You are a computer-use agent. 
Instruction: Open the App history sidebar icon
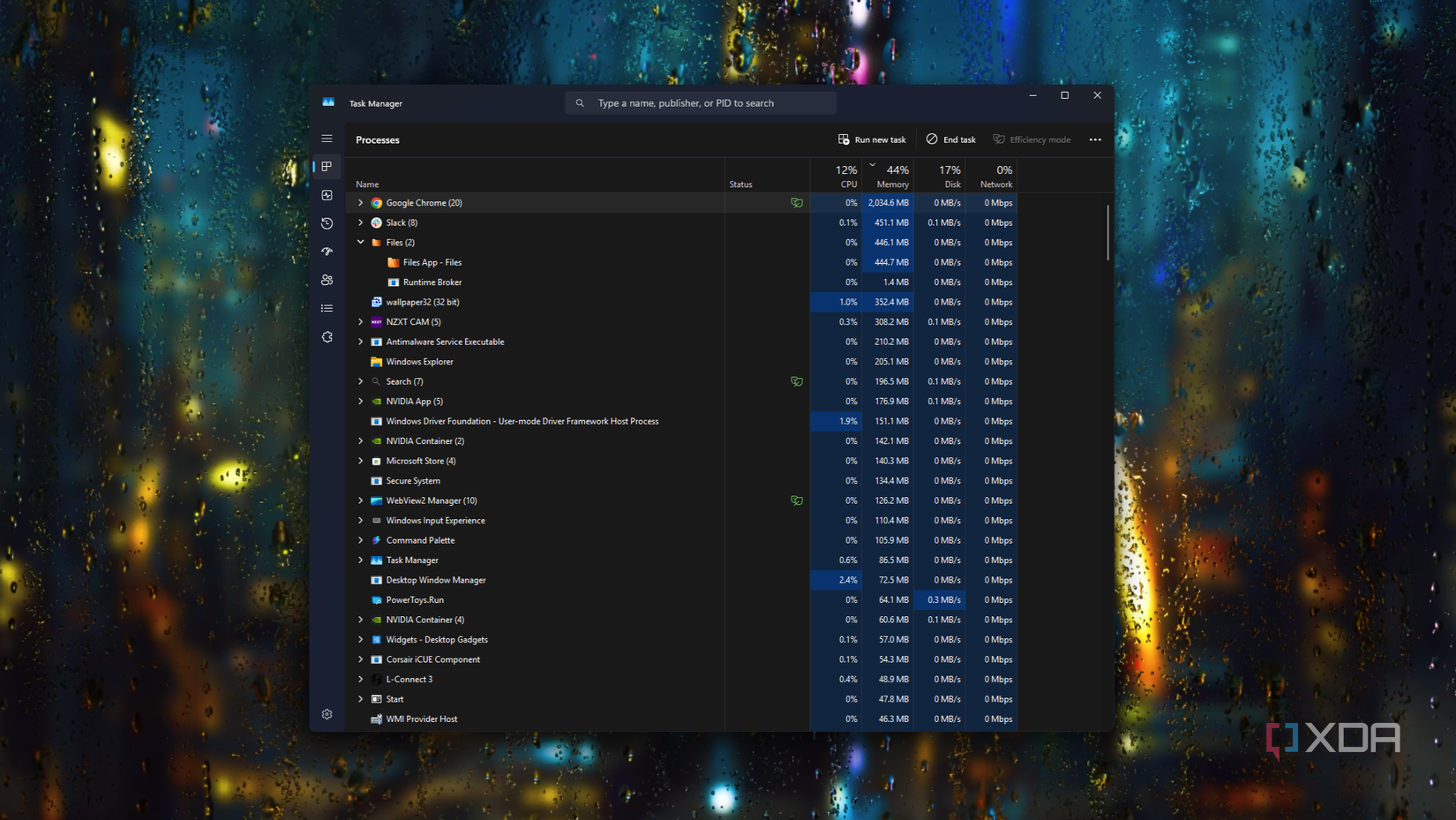[x=326, y=223]
